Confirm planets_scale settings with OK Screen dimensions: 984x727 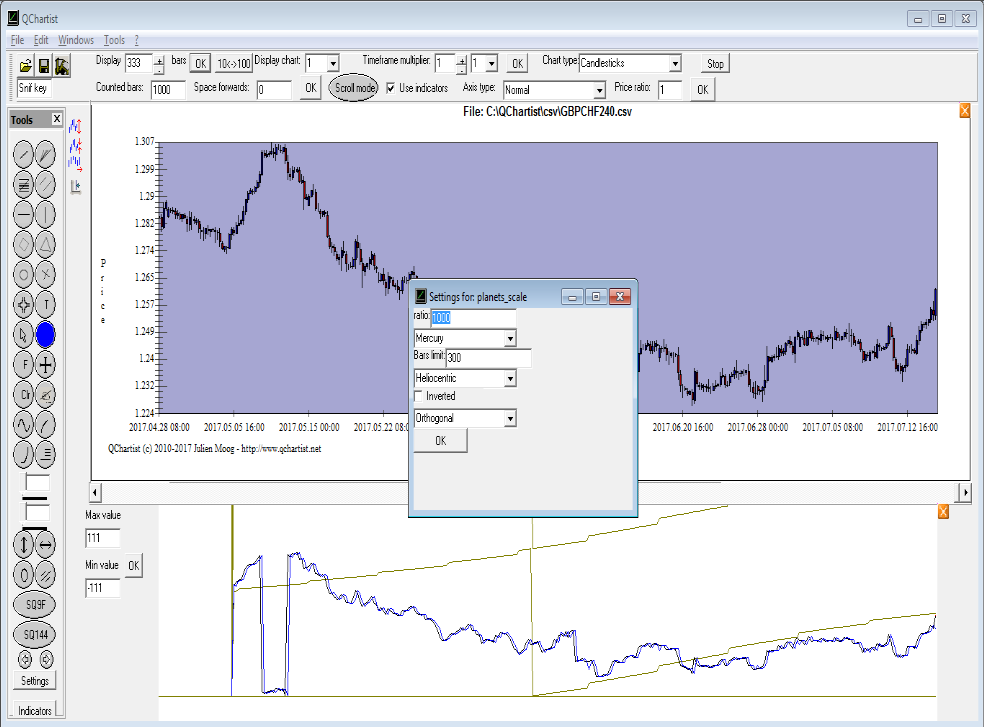[x=440, y=441]
